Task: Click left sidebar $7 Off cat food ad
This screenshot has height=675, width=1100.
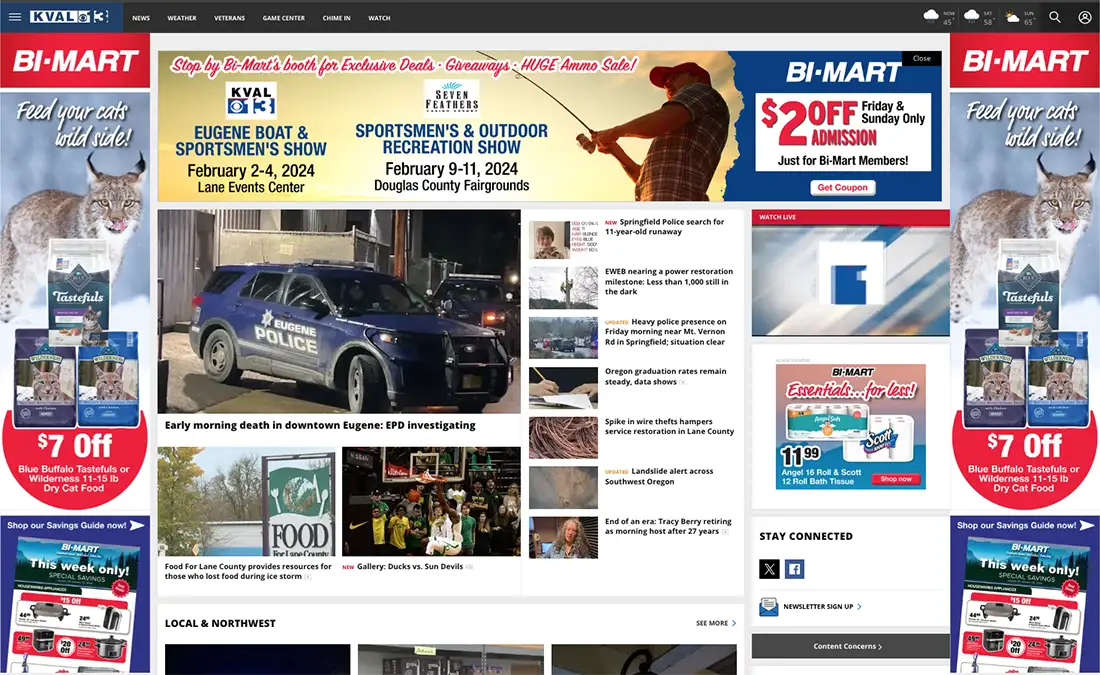Action: click(75, 271)
